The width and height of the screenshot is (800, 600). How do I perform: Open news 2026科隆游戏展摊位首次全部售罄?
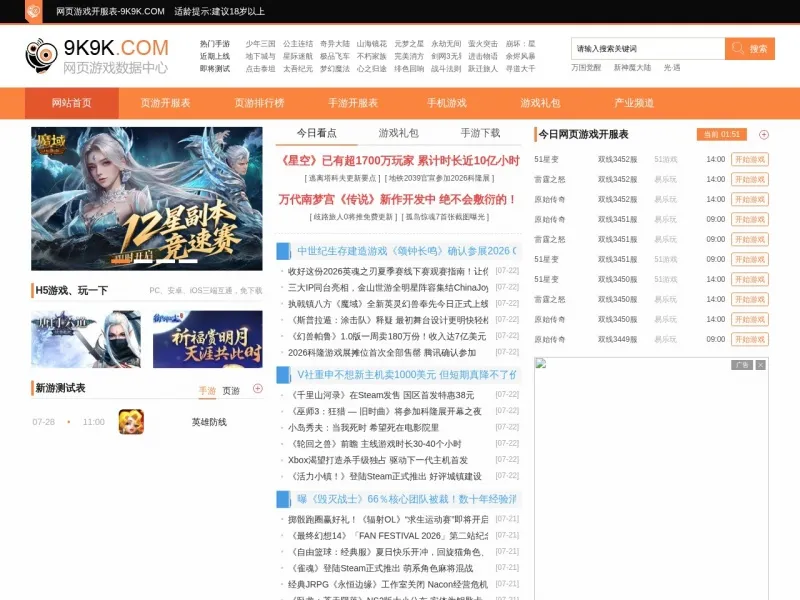tap(382, 353)
